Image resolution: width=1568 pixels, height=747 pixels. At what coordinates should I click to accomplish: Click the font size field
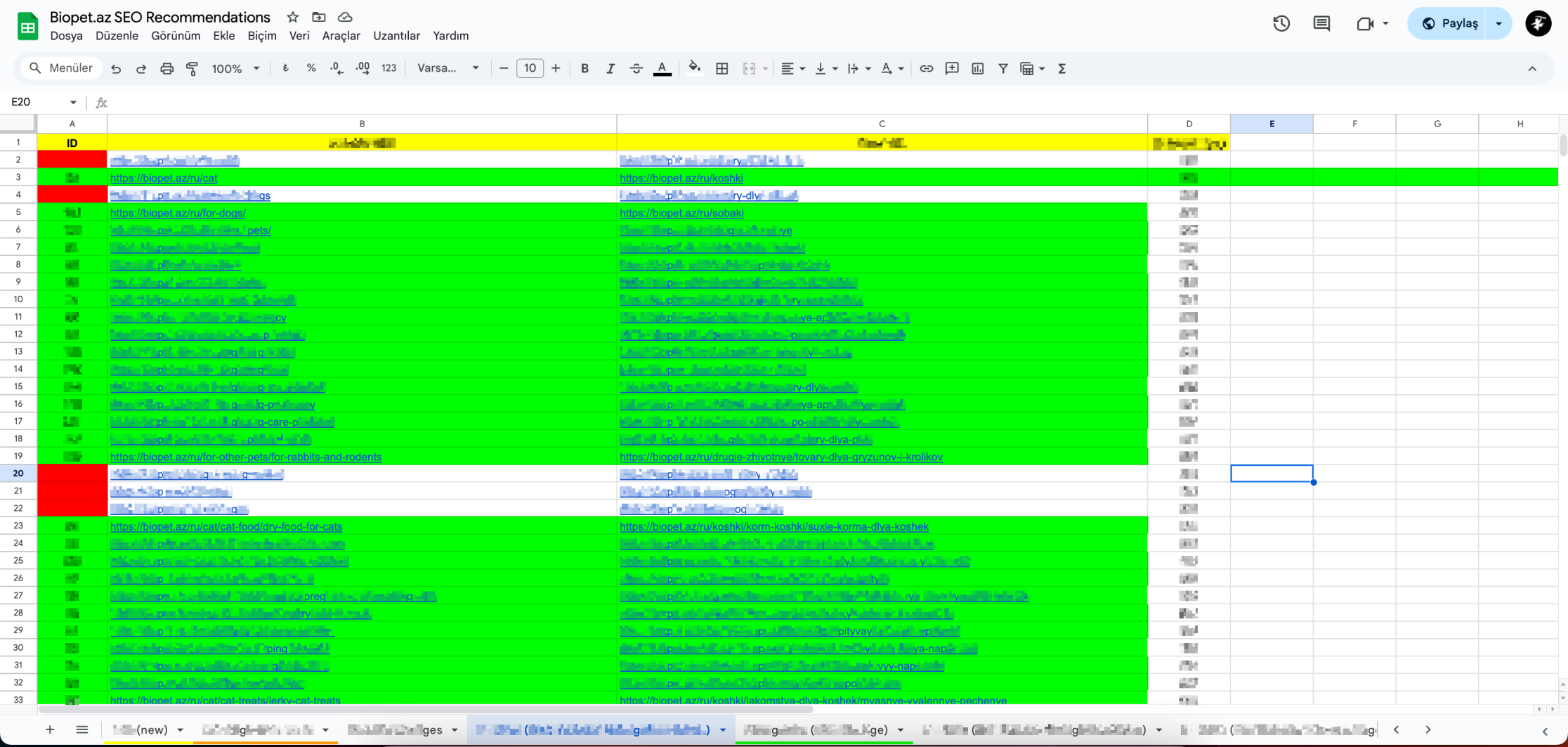point(530,69)
